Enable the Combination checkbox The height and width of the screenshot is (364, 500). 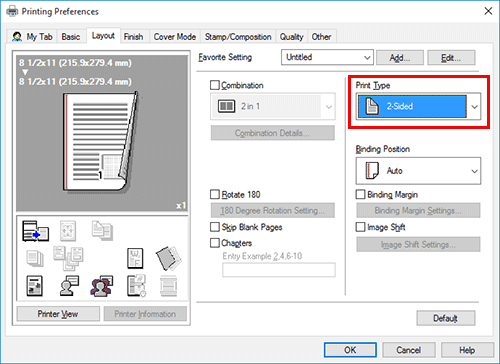tap(215, 85)
